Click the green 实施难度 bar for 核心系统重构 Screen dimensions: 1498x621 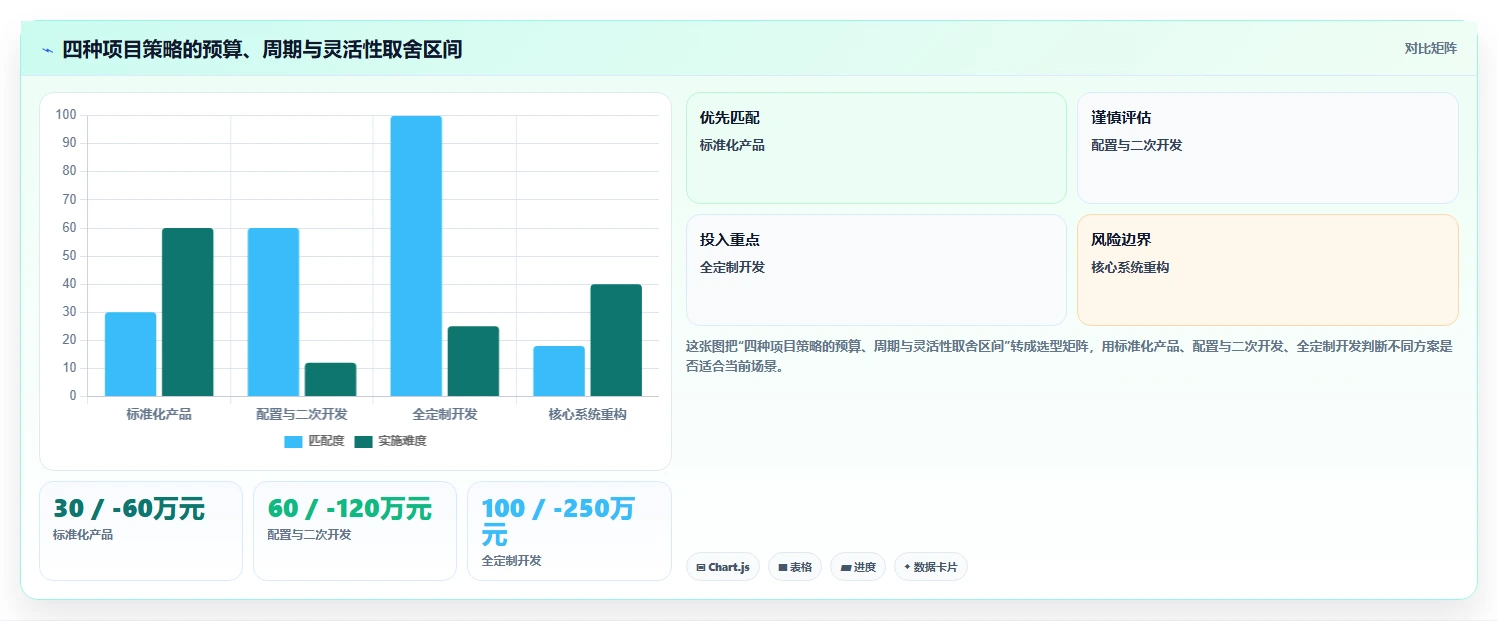(616, 340)
